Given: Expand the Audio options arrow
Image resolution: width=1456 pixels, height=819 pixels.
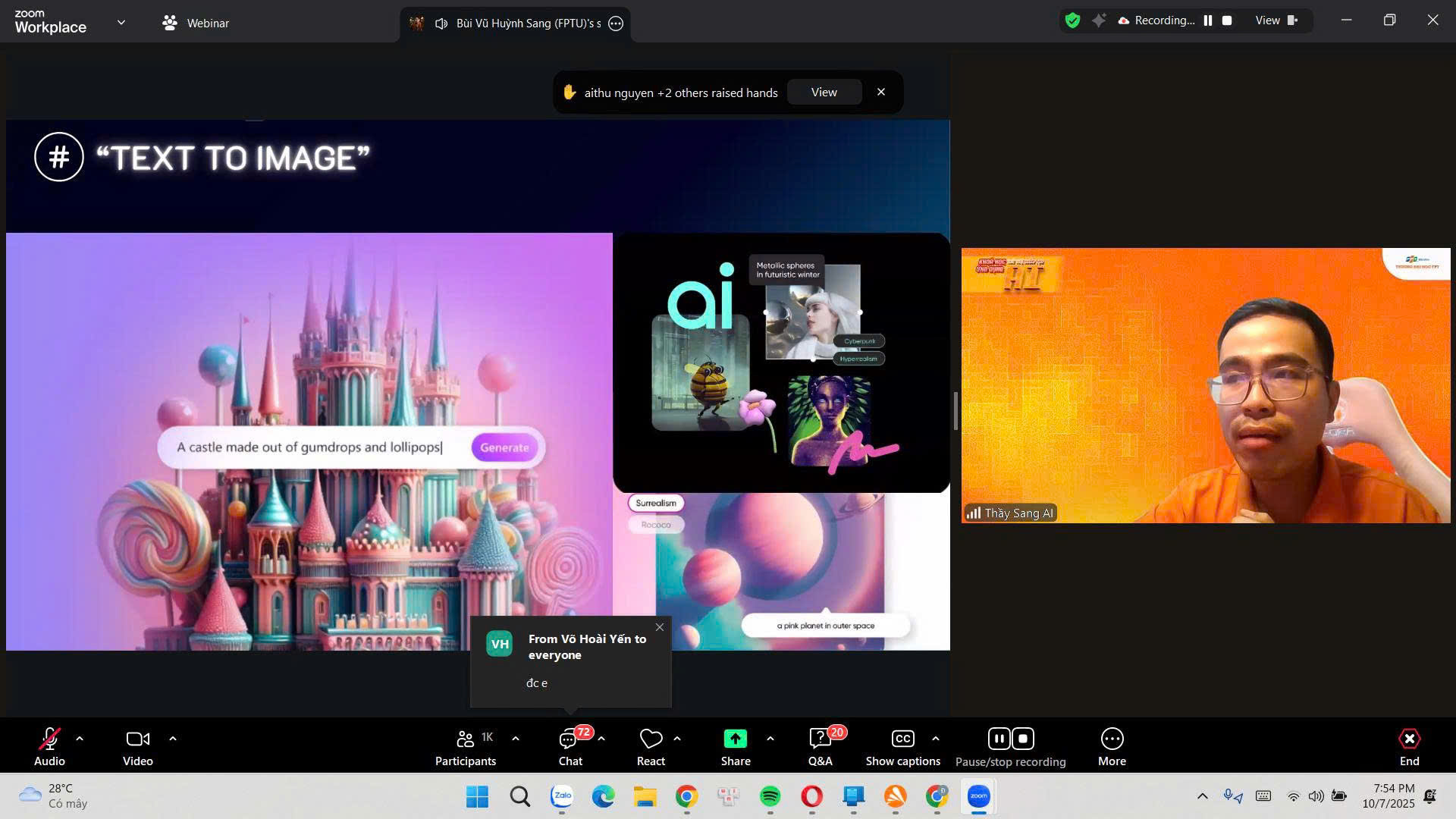Looking at the screenshot, I should 80,738.
